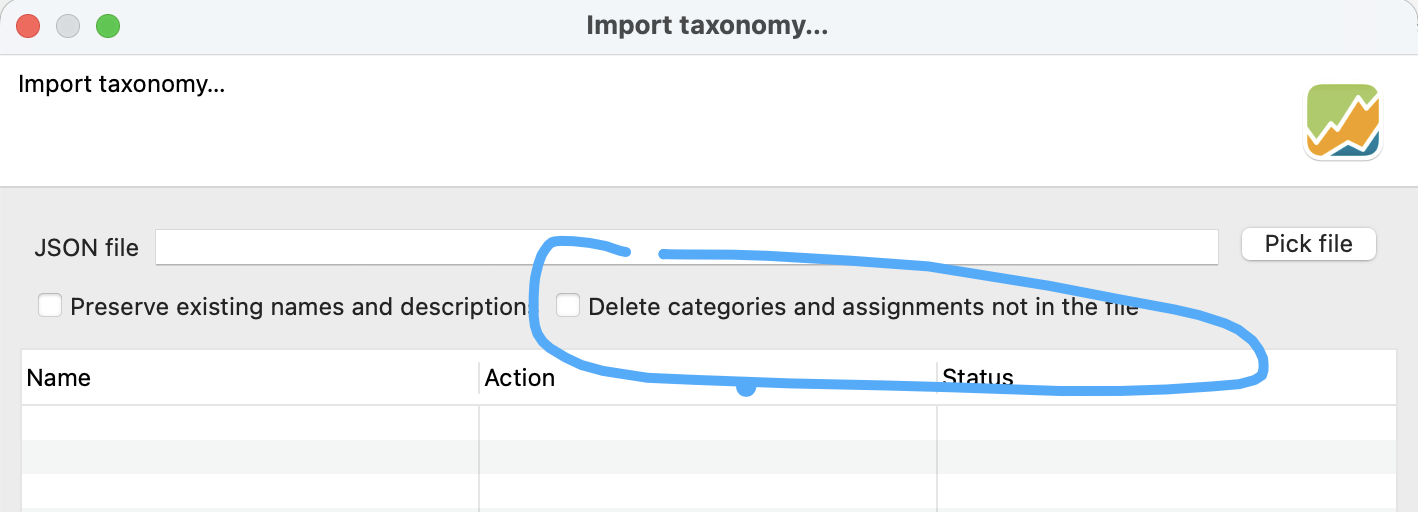The image size is (1418, 512).
Task: Click Import taxonomy heading in white banner
Action: pyautogui.click(x=121, y=84)
